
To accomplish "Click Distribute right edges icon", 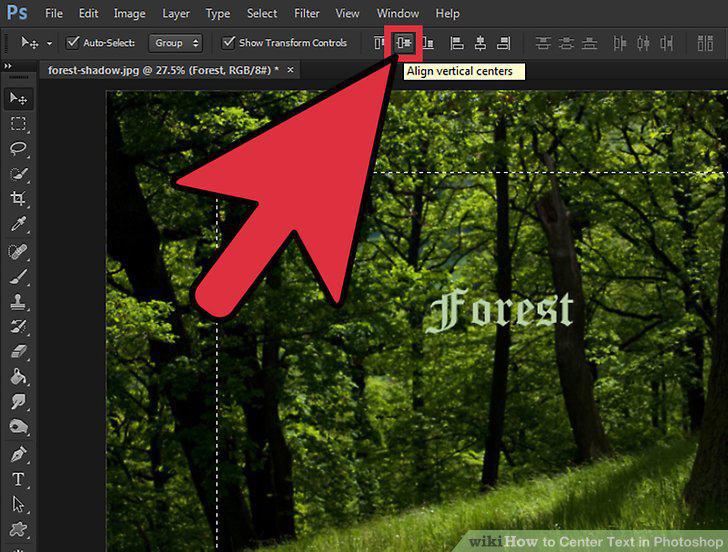I will pyautogui.click(x=667, y=43).
